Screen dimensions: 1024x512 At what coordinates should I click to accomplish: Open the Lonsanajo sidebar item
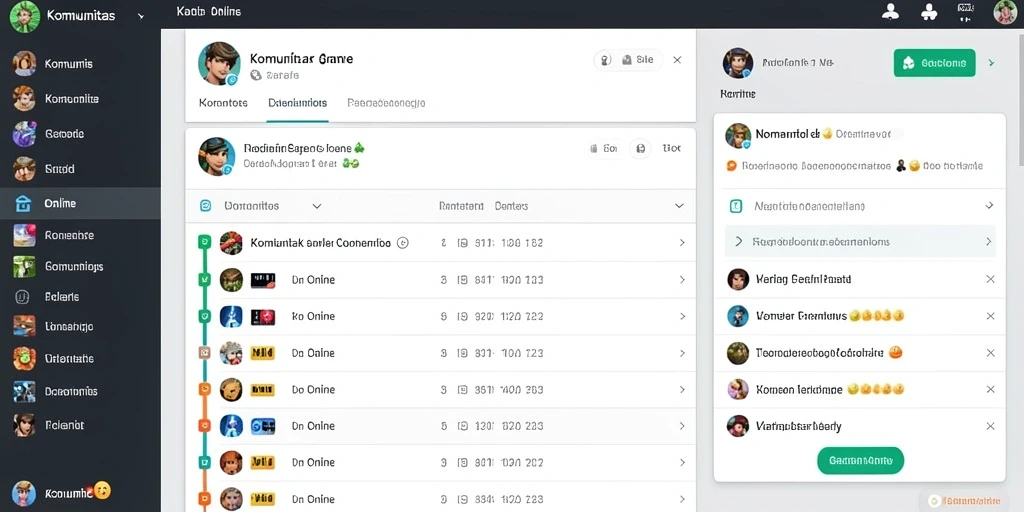69,327
